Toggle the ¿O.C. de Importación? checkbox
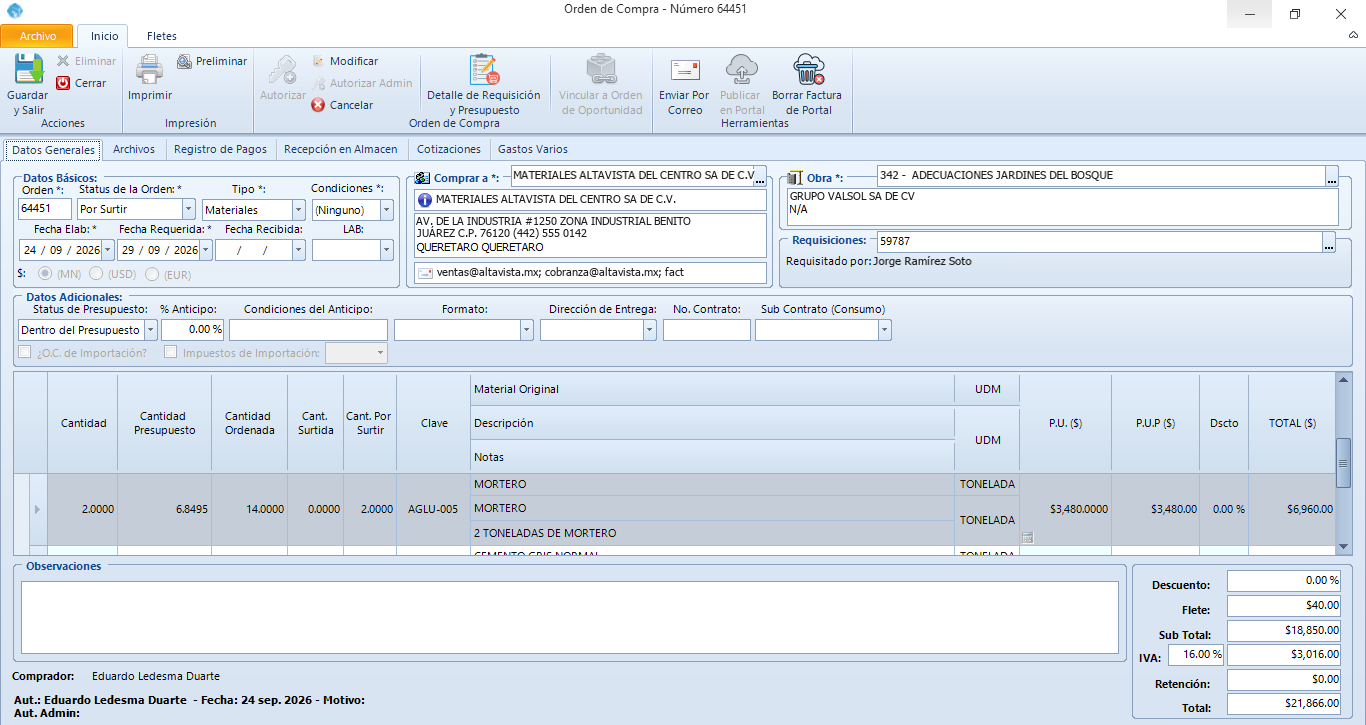This screenshot has height=725, width=1366. 25,352
